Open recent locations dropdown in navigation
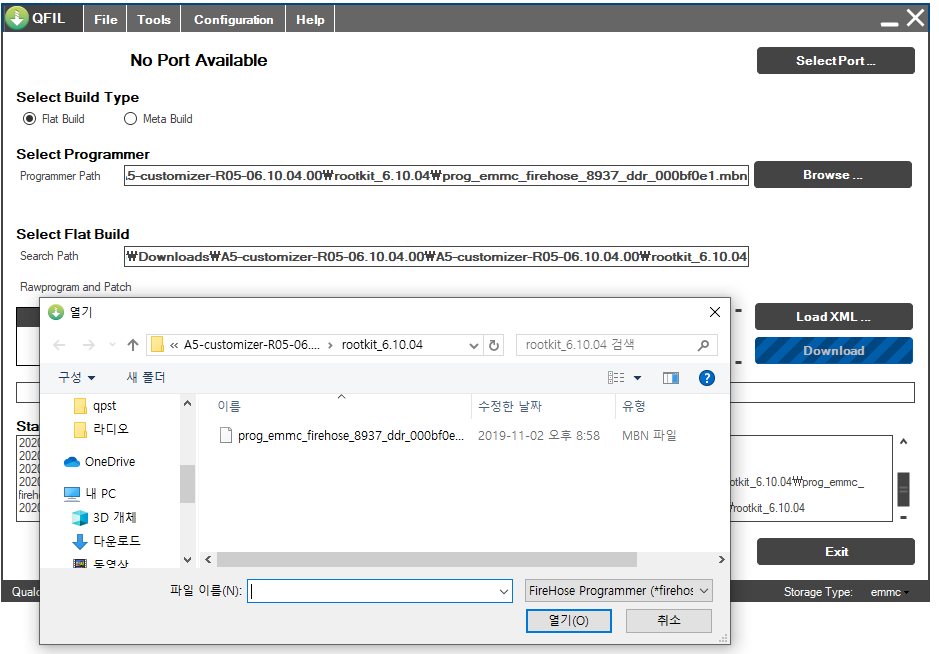This screenshot has width=939, height=654. [112, 345]
